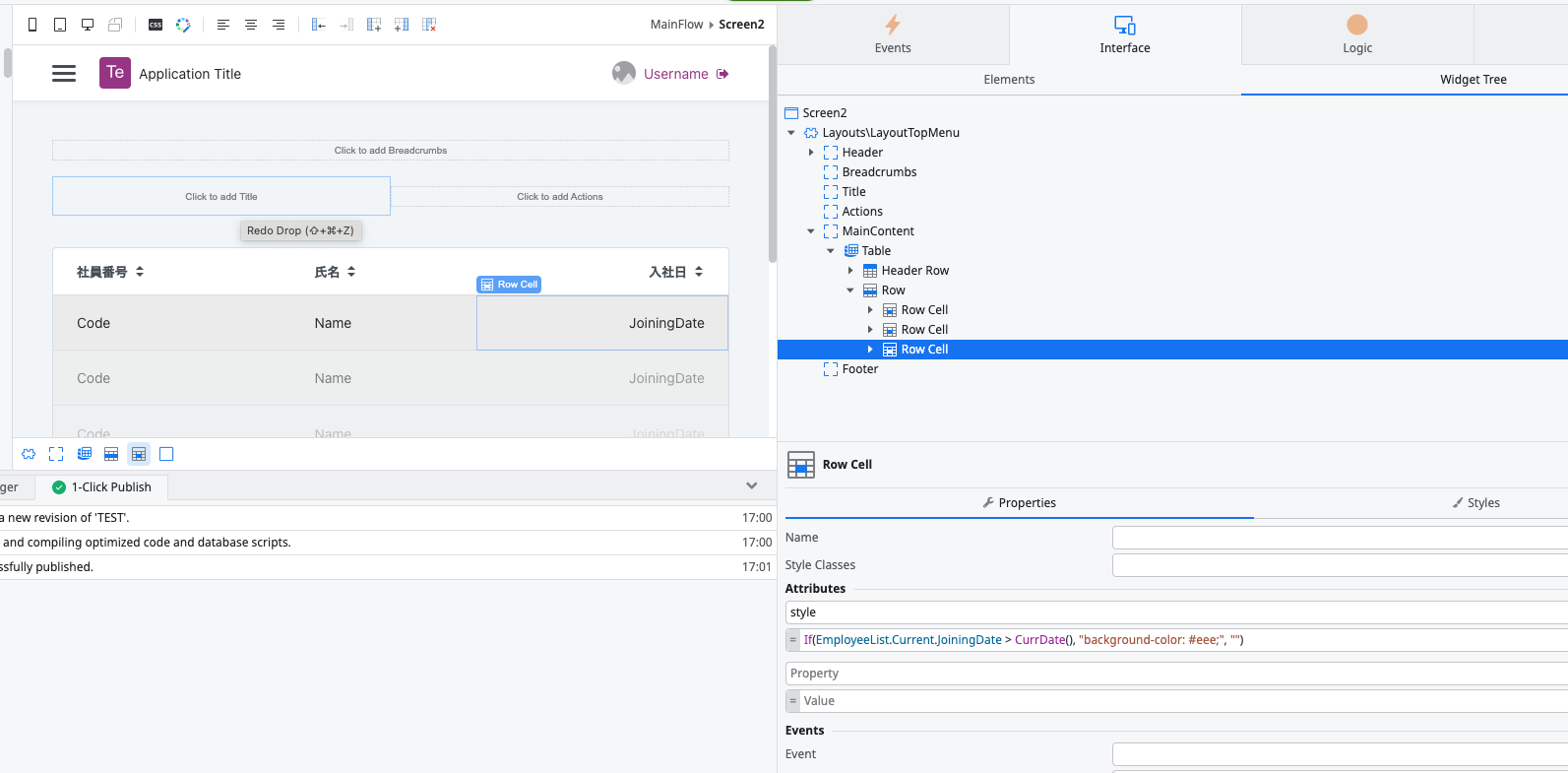Open the Interface layer tab
This screenshot has height=773, width=1568.
[1125, 34]
